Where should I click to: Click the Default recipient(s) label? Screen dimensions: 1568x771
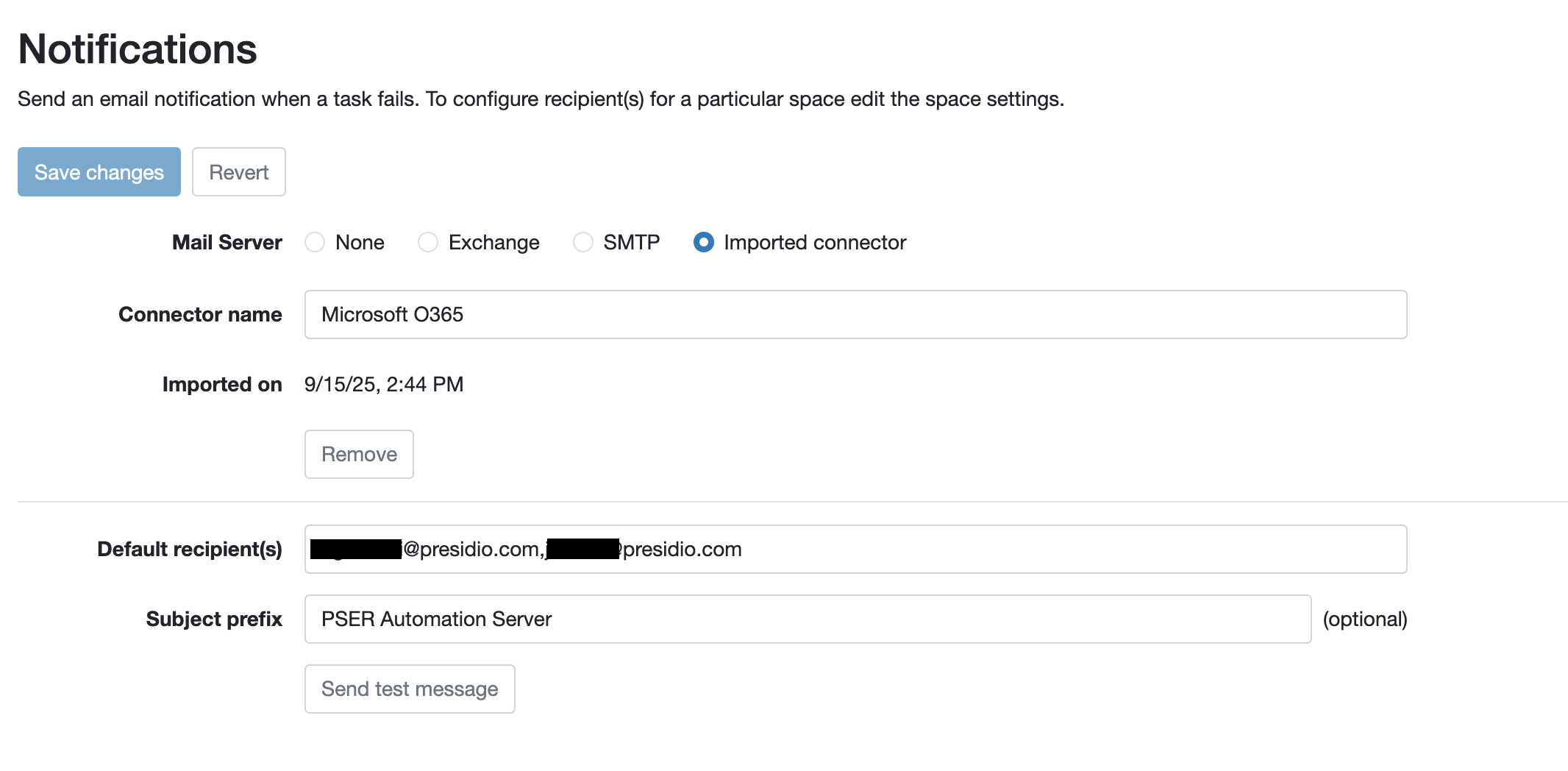(189, 550)
